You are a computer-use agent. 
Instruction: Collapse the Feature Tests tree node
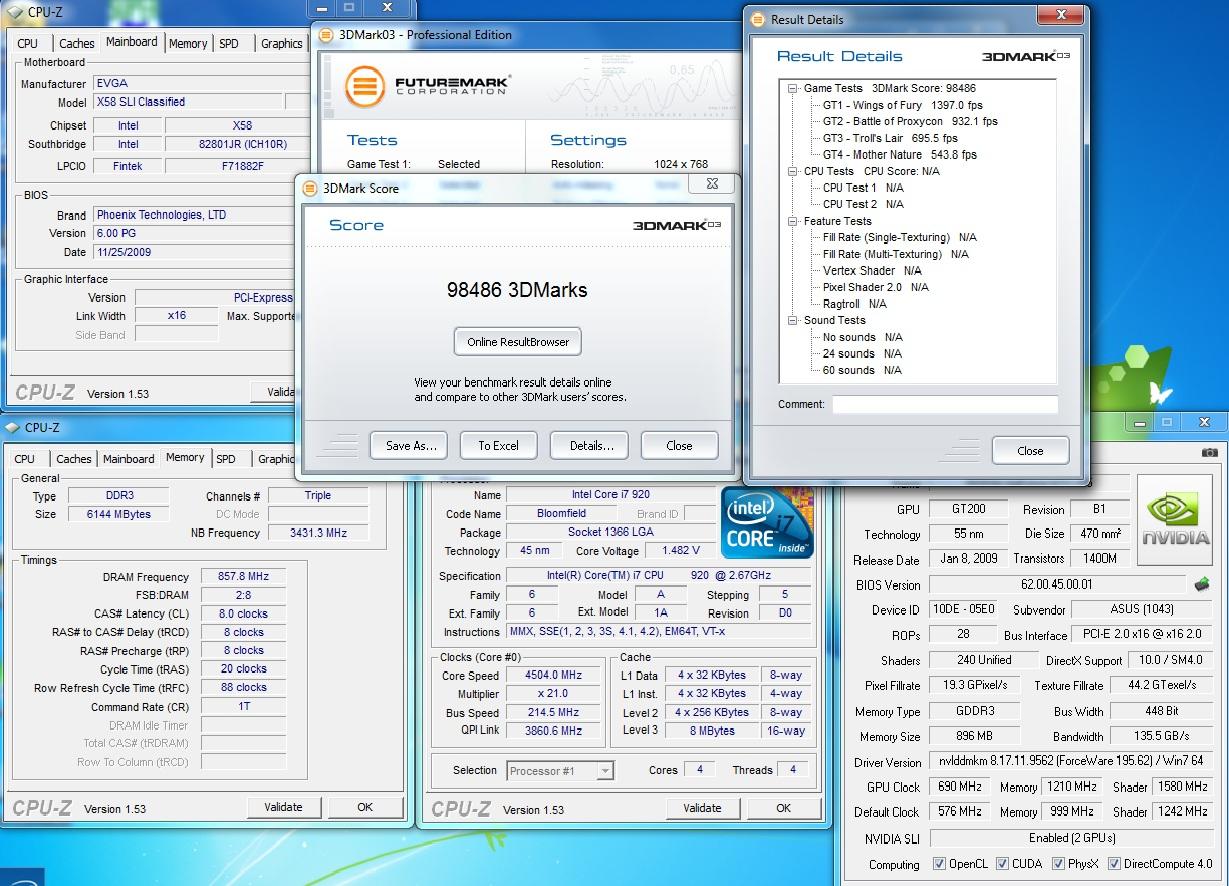click(x=794, y=221)
